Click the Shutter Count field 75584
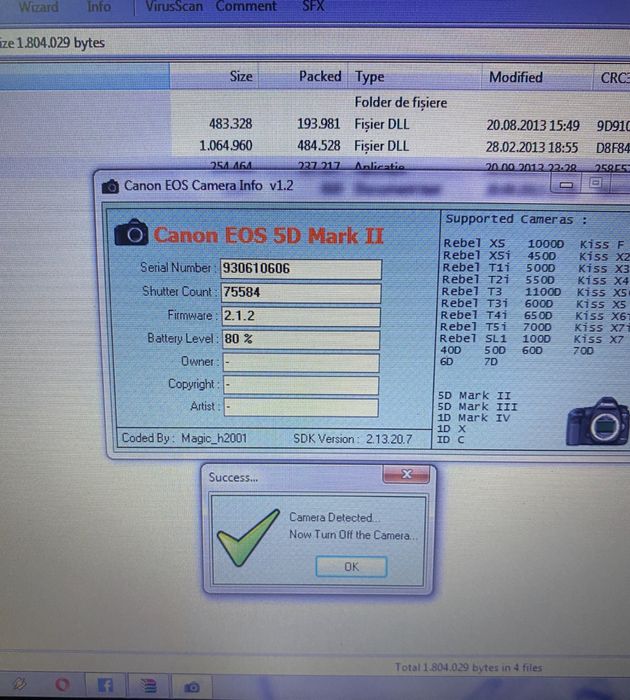This screenshot has height=700, width=630. [301, 292]
